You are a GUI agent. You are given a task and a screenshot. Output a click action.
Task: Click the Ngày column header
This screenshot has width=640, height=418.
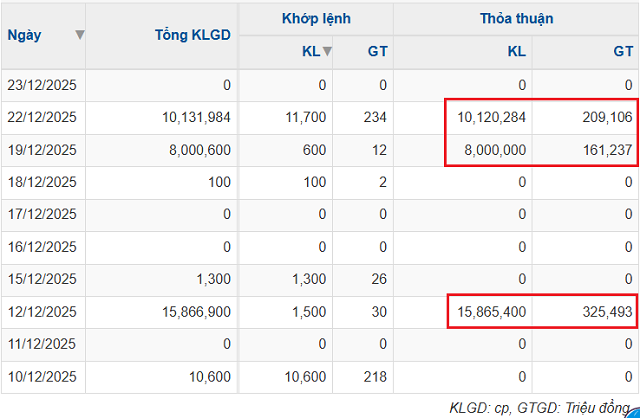(25, 35)
